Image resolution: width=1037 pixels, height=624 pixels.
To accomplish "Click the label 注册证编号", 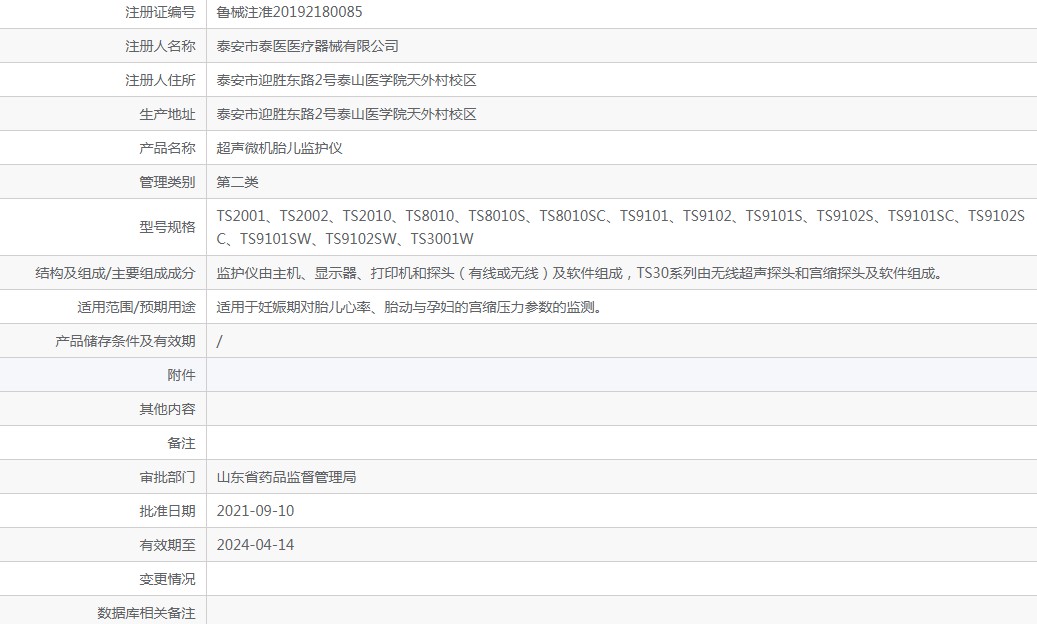I will 161,12.
